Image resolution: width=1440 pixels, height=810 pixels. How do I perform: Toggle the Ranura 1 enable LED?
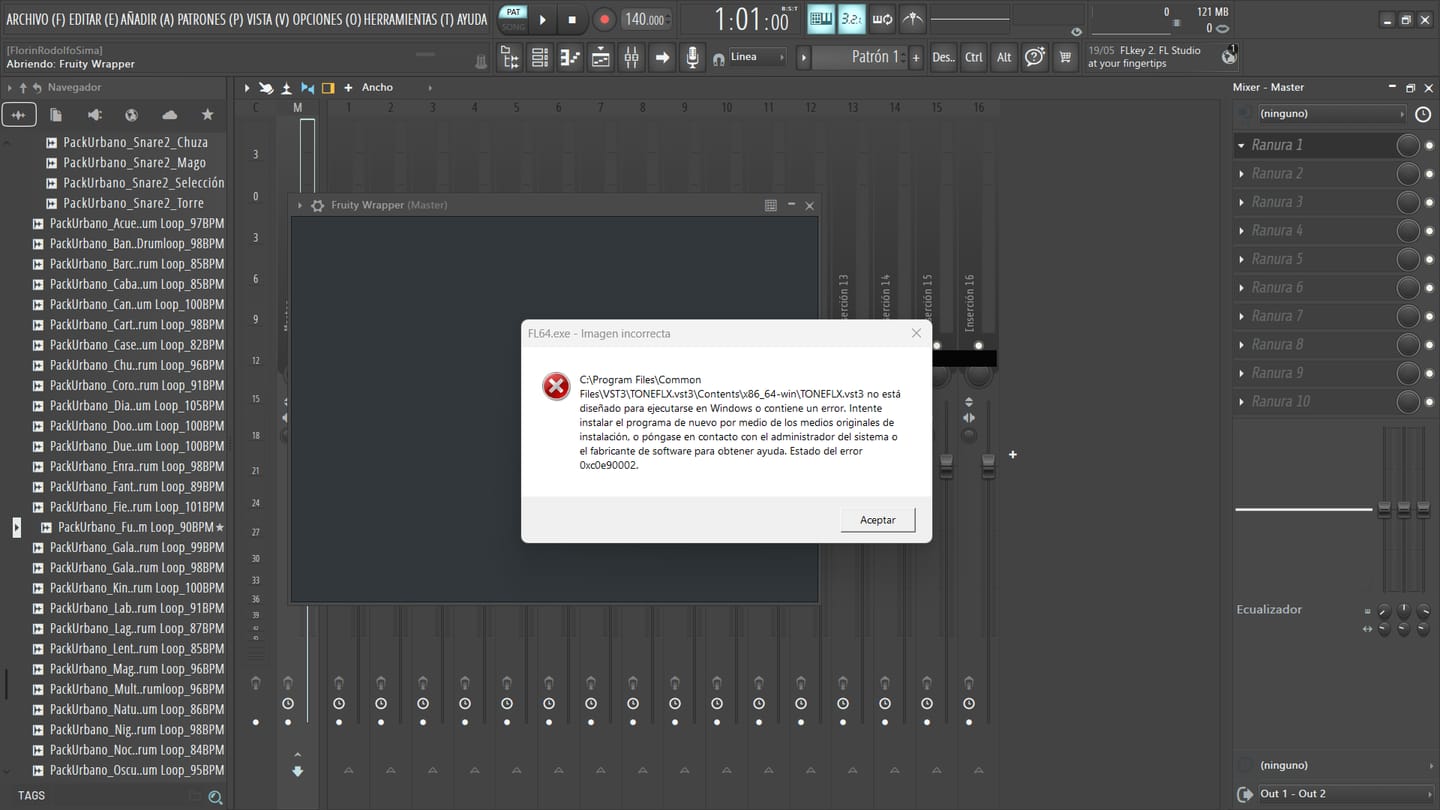coord(1429,146)
